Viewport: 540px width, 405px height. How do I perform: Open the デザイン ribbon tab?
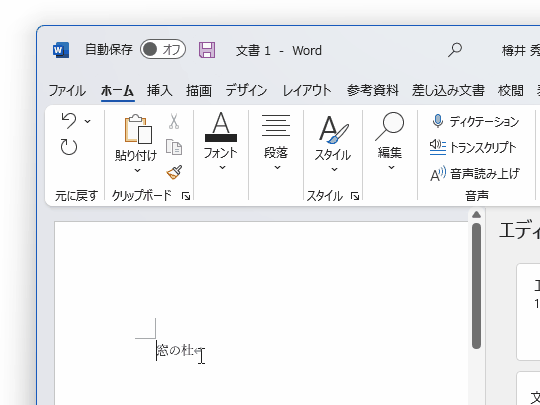point(246,91)
